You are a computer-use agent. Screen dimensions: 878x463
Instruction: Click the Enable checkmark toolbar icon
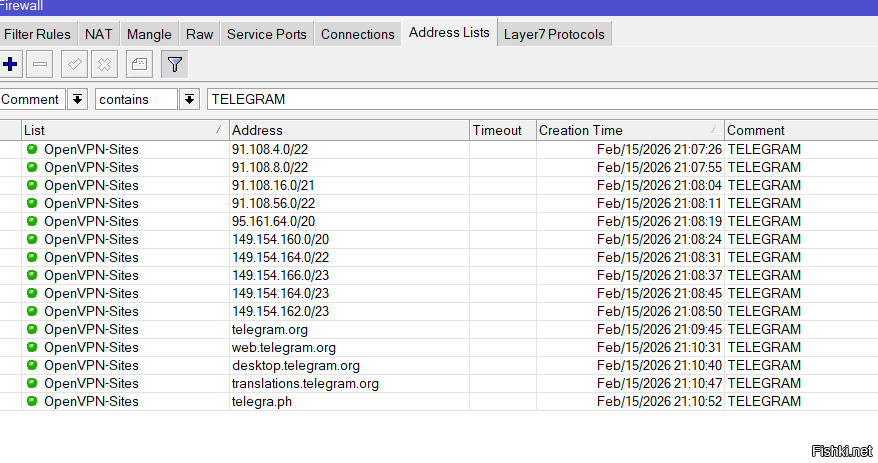[74, 65]
